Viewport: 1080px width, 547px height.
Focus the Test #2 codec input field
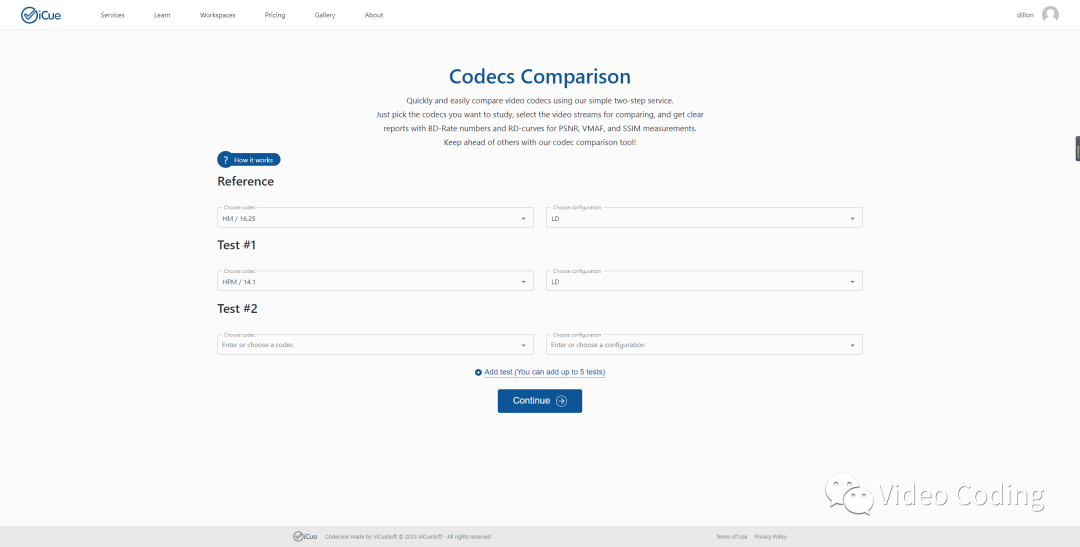pos(365,345)
